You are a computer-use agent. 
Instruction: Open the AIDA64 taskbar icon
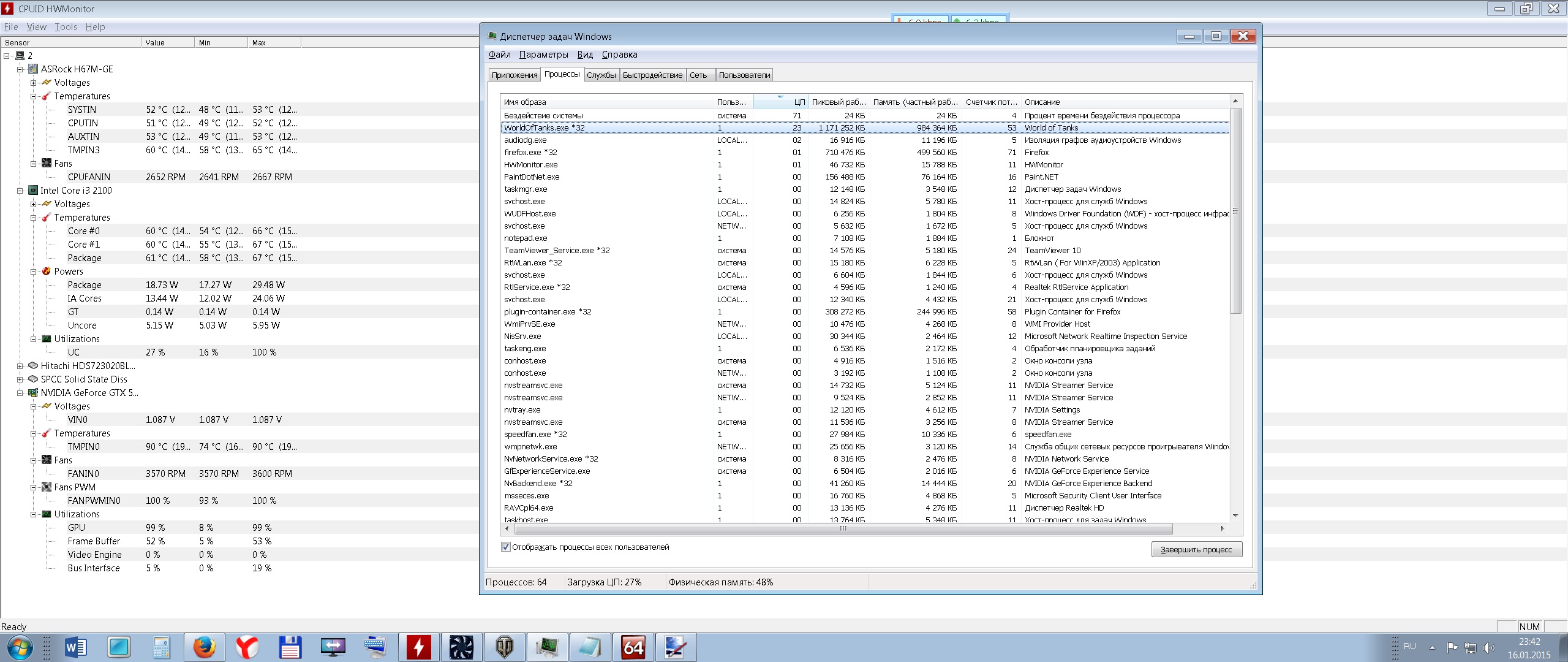(633, 647)
